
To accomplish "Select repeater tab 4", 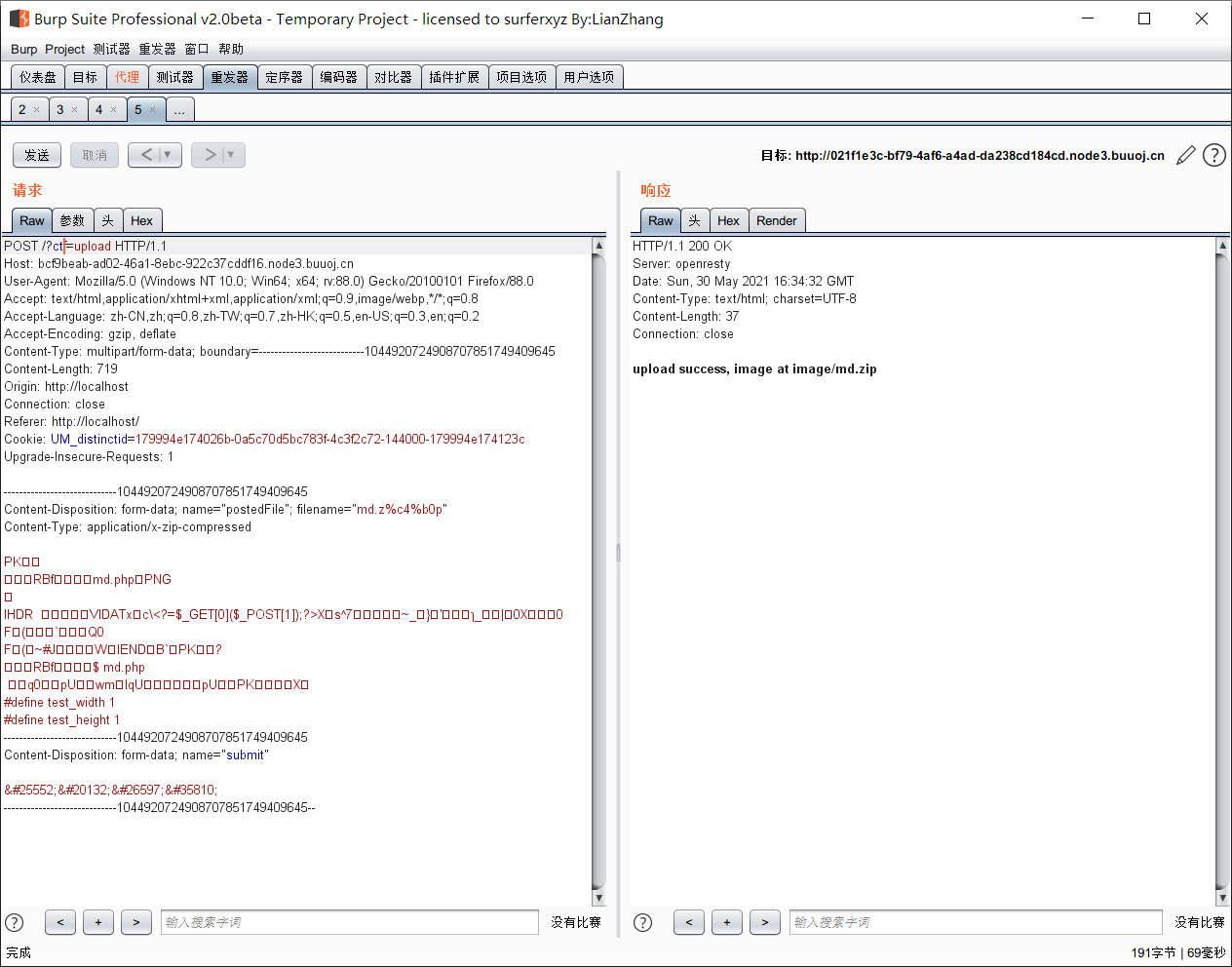I will 98,110.
